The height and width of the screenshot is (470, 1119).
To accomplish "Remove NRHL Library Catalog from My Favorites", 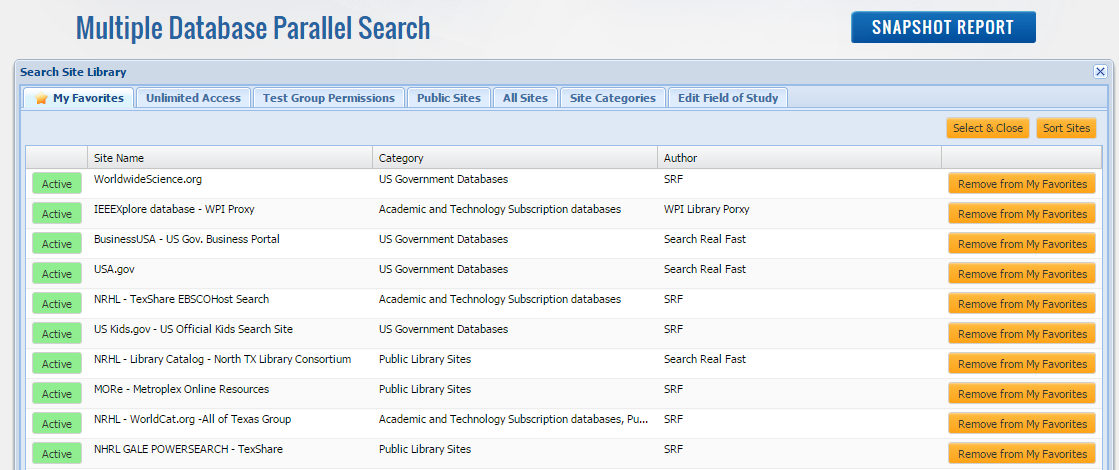I will [1022, 364].
